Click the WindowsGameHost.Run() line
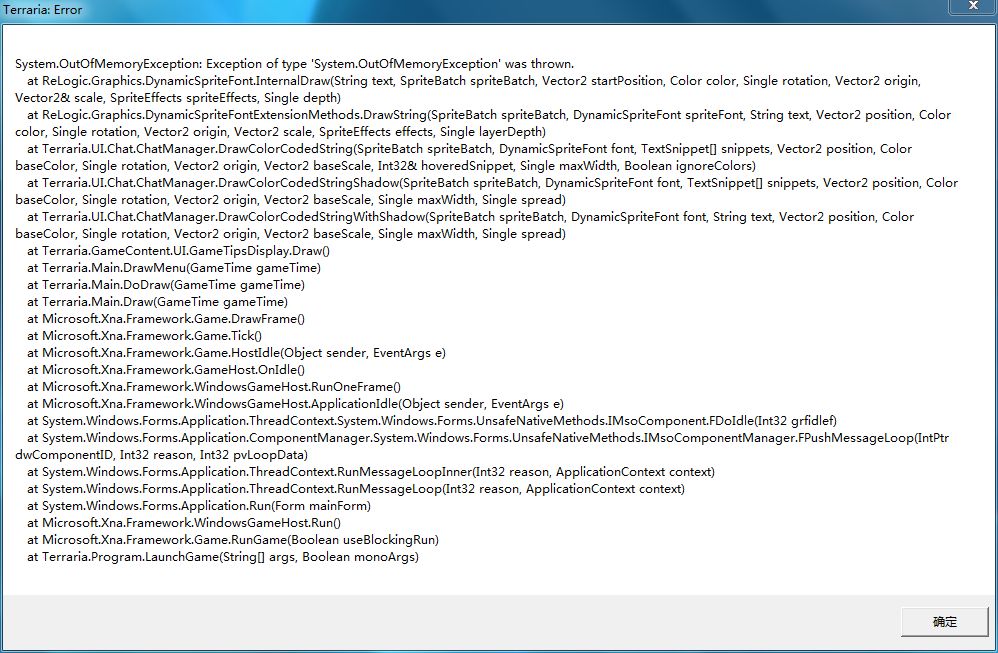Image resolution: width=998 pixels, height=653 pixels. [x=184, y=523]
